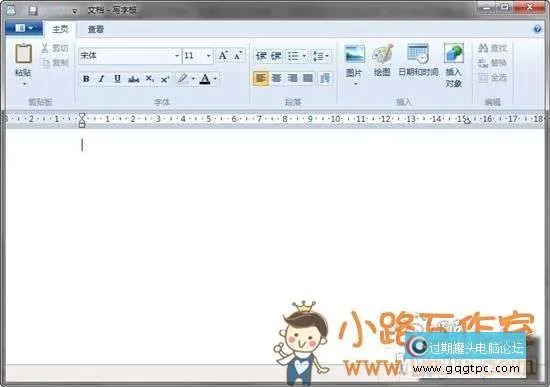Viewport: 550px width, 387px height.
Task: Minimize the WordPad window
Action: pyautogui.click(x=487, y=7)
